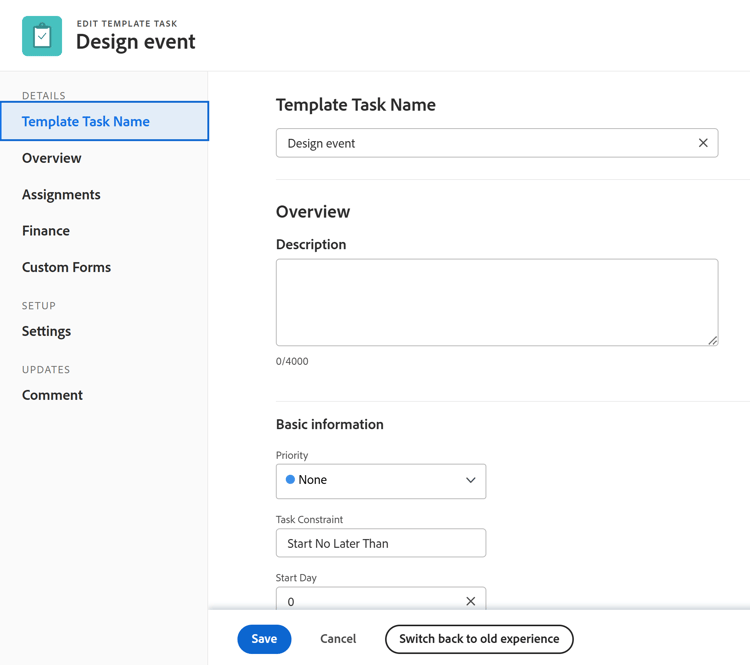The image size is (750, 665).
Task: Click the DETAILS group label
Action: click(x=44, y=95)
